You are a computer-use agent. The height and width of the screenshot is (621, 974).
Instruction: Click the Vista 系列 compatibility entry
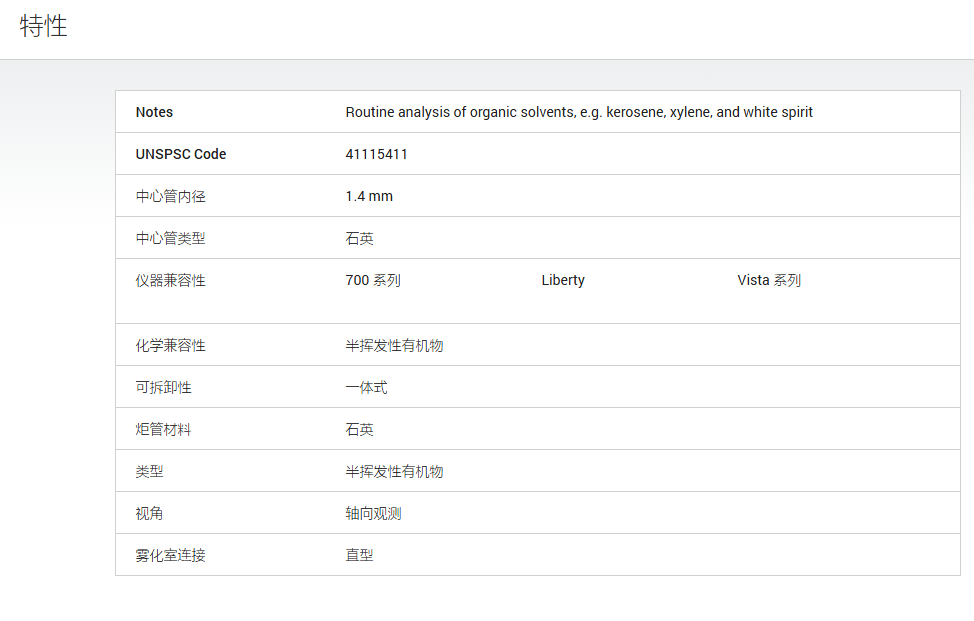point(769,280)
